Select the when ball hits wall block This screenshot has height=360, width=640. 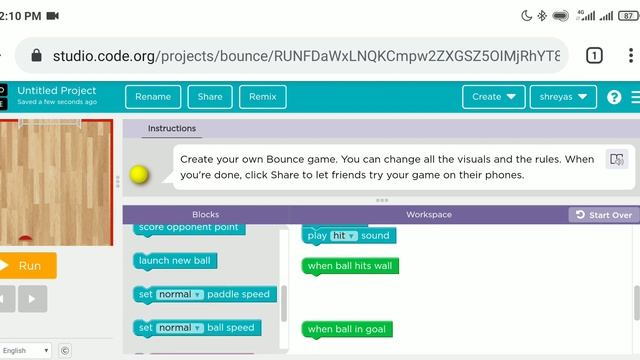coord(350,266)
